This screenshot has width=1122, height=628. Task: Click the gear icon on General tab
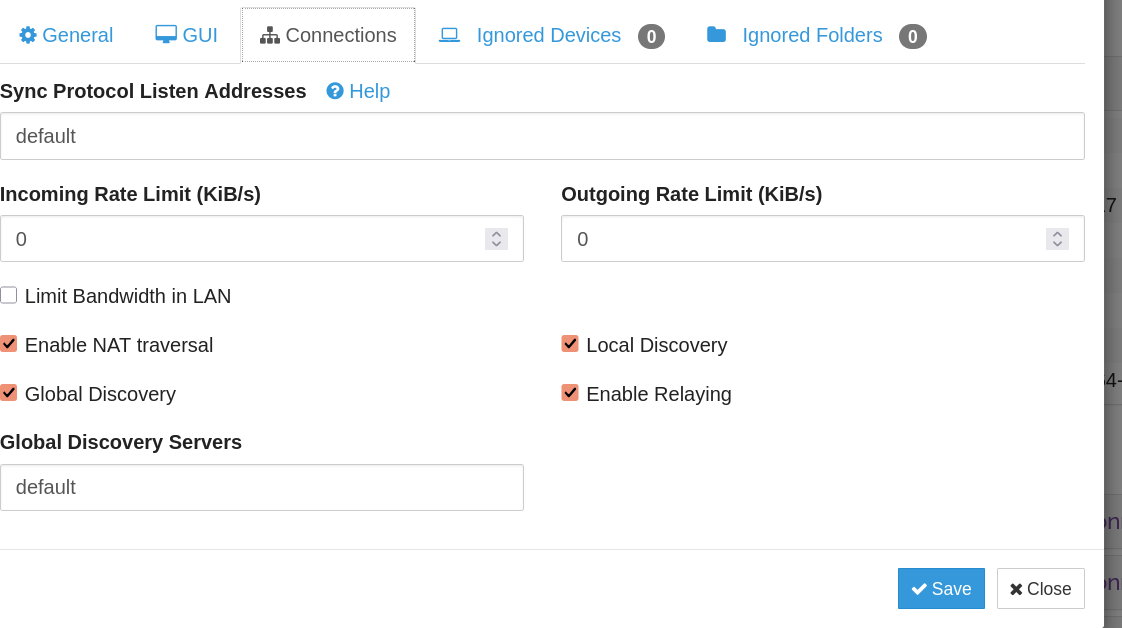pyautogui.click(x=28, y=35)
